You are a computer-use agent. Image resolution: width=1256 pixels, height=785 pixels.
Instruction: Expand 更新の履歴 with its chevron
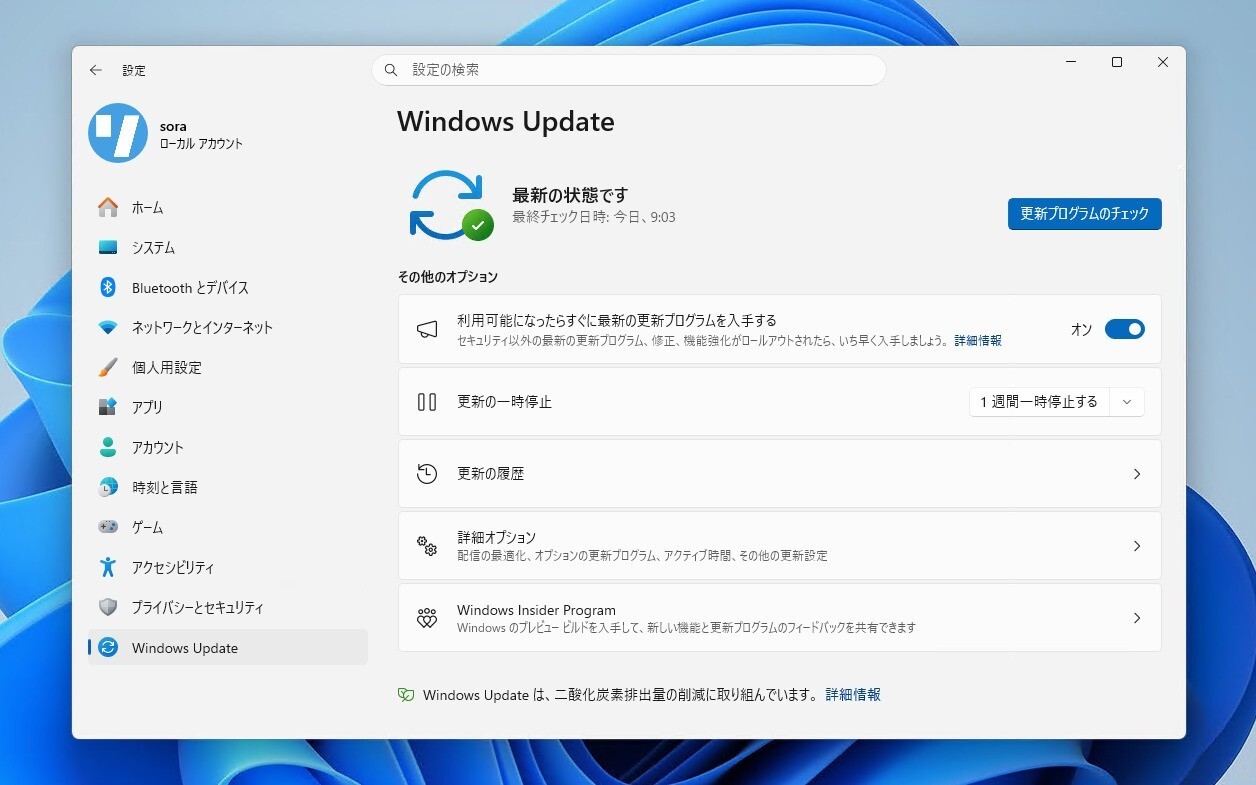[1137, 474]
